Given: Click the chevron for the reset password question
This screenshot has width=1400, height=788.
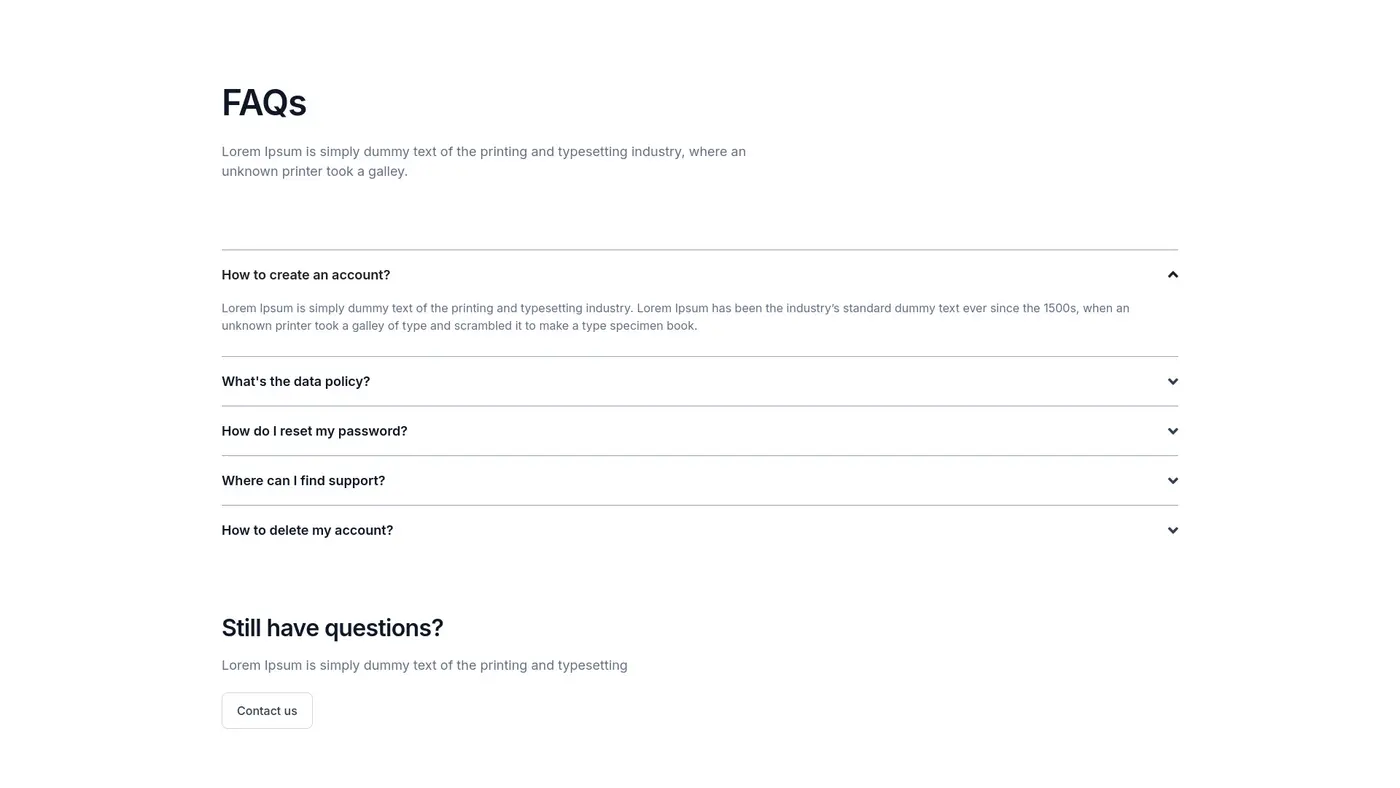Looking at the screenshot, I should (x=1172, y=431).
